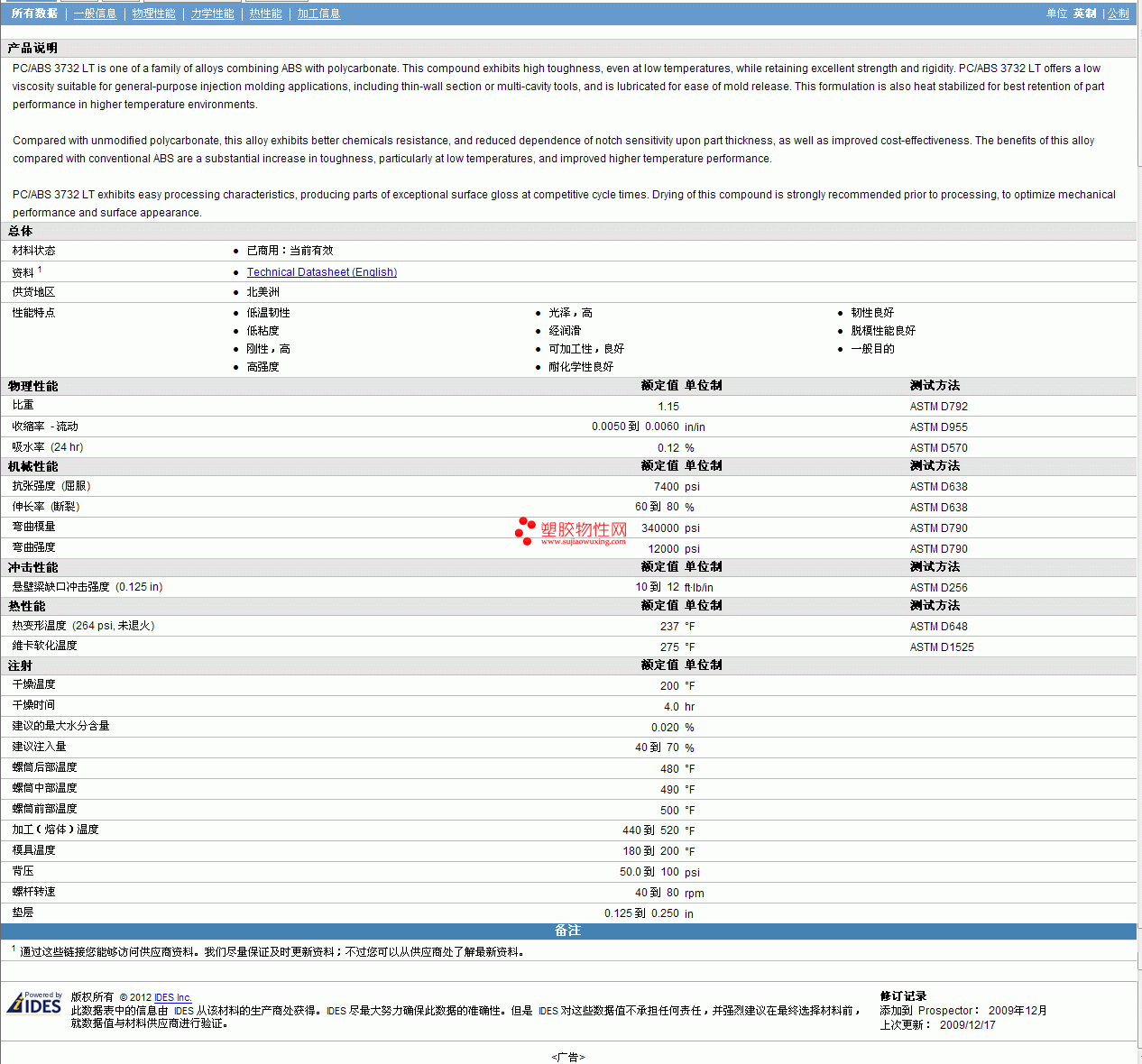Screen dimensions: 1142x1064
Task: Click the 螺筒后部温度 row label
Action: (x=45, y=767)
